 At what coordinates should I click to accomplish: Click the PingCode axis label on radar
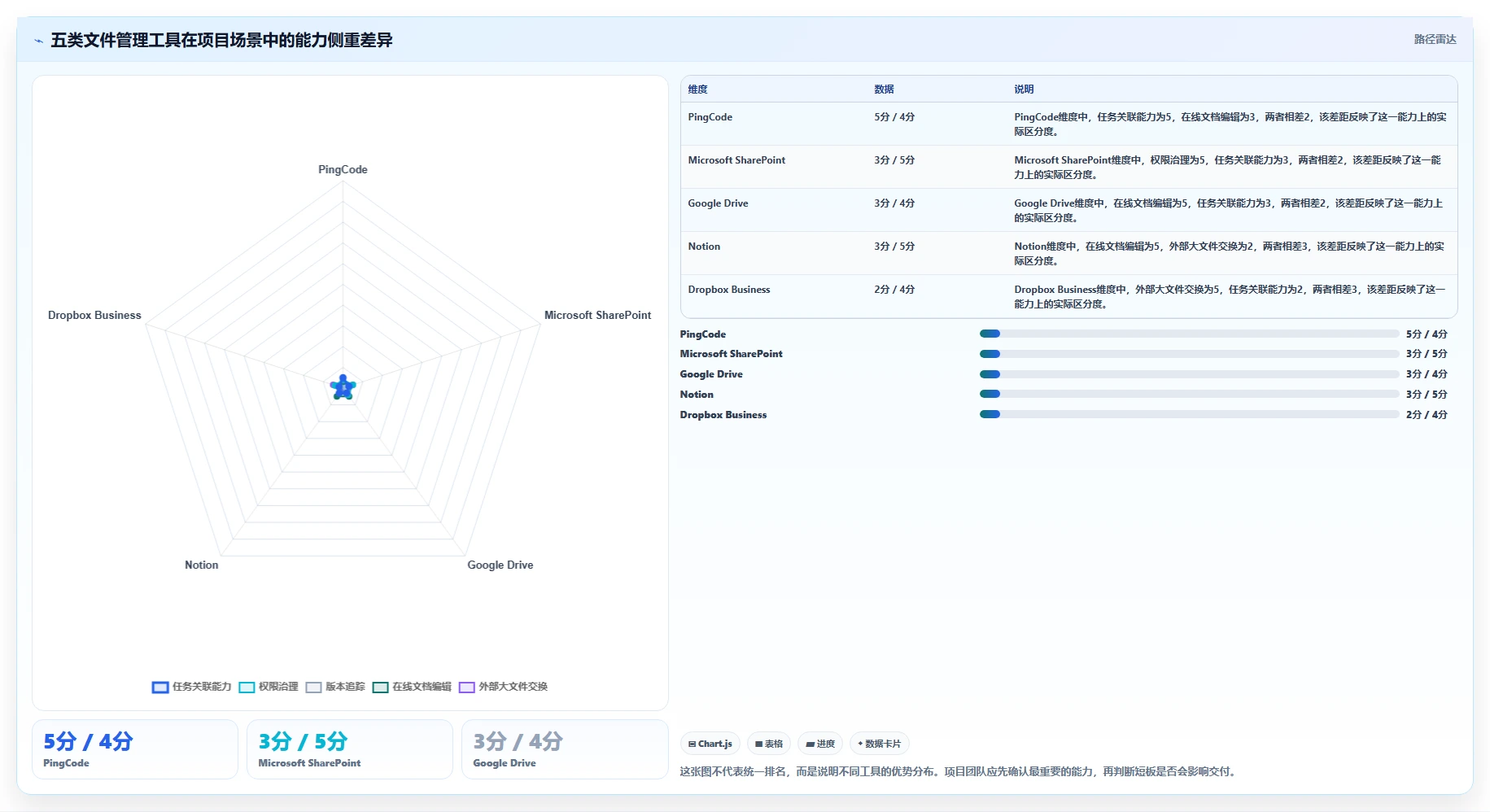click(x=343, y=169)
